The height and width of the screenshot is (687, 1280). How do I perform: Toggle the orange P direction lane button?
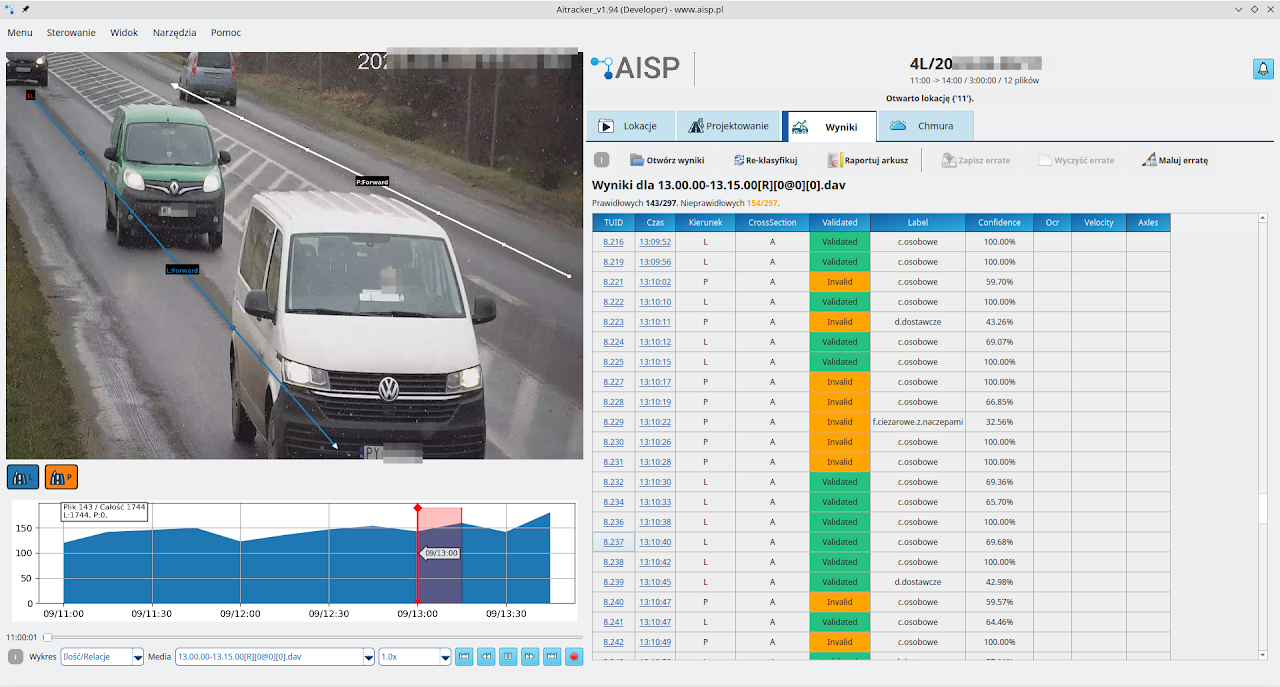tap(61, 477)
